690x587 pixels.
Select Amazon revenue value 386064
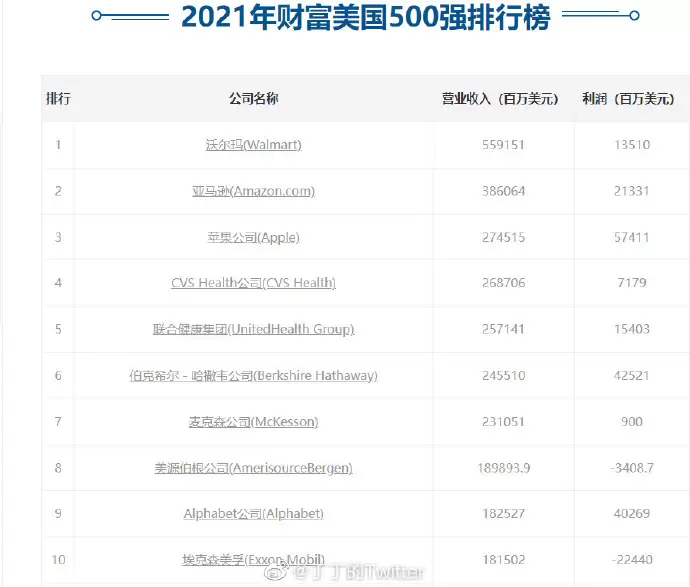tap(503, 191)
